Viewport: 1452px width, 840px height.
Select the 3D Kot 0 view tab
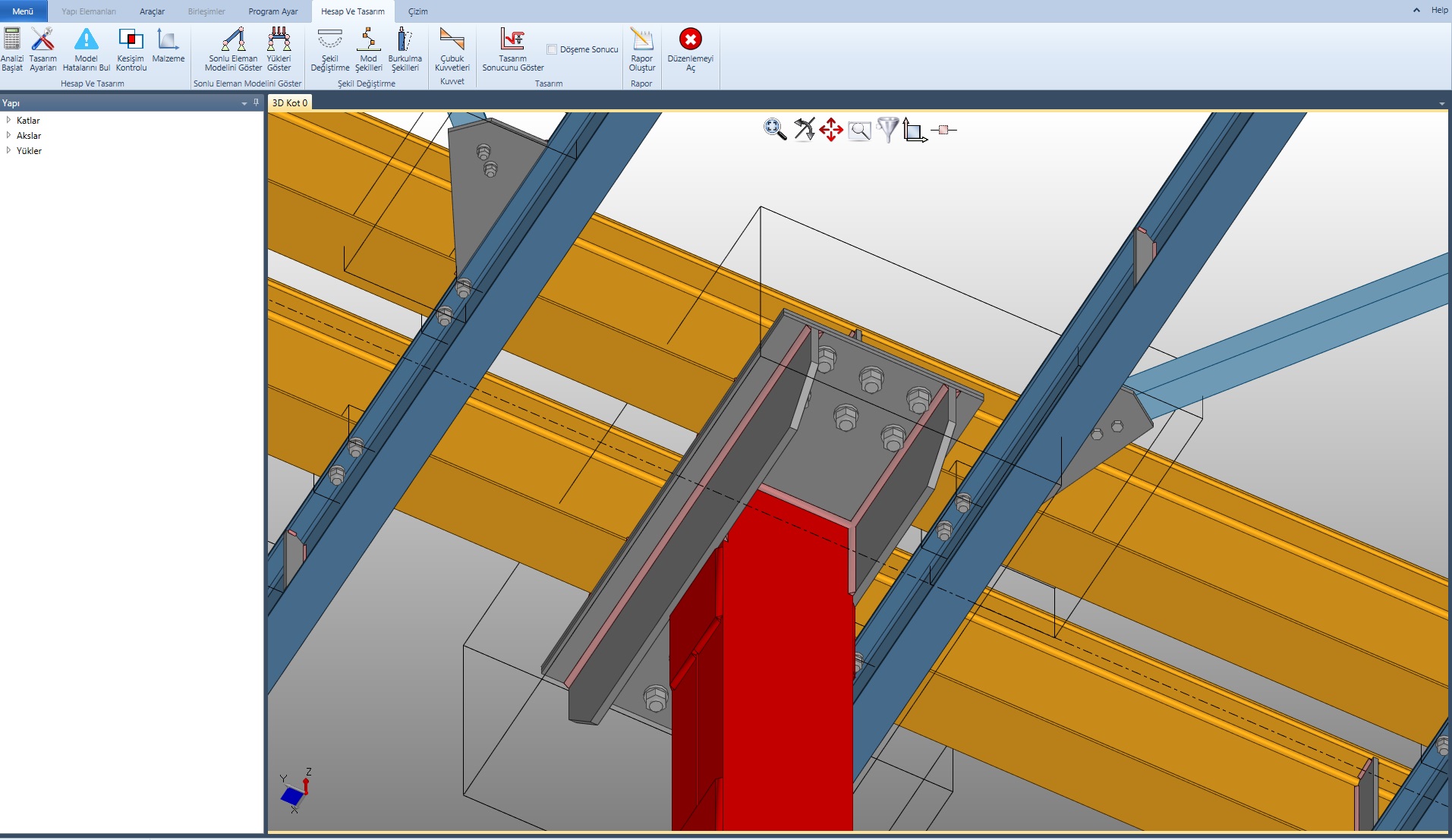pyautogui.click(x=290, y=103)
